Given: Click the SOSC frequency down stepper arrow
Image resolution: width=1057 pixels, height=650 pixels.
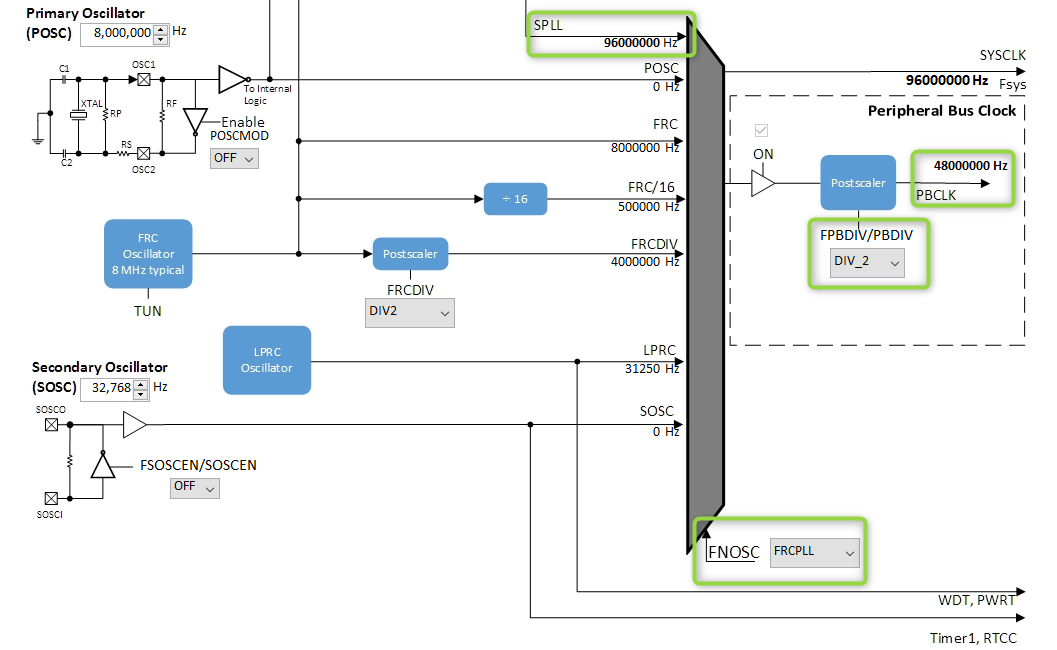Looking at the screenshot, I should coord(140,394).
